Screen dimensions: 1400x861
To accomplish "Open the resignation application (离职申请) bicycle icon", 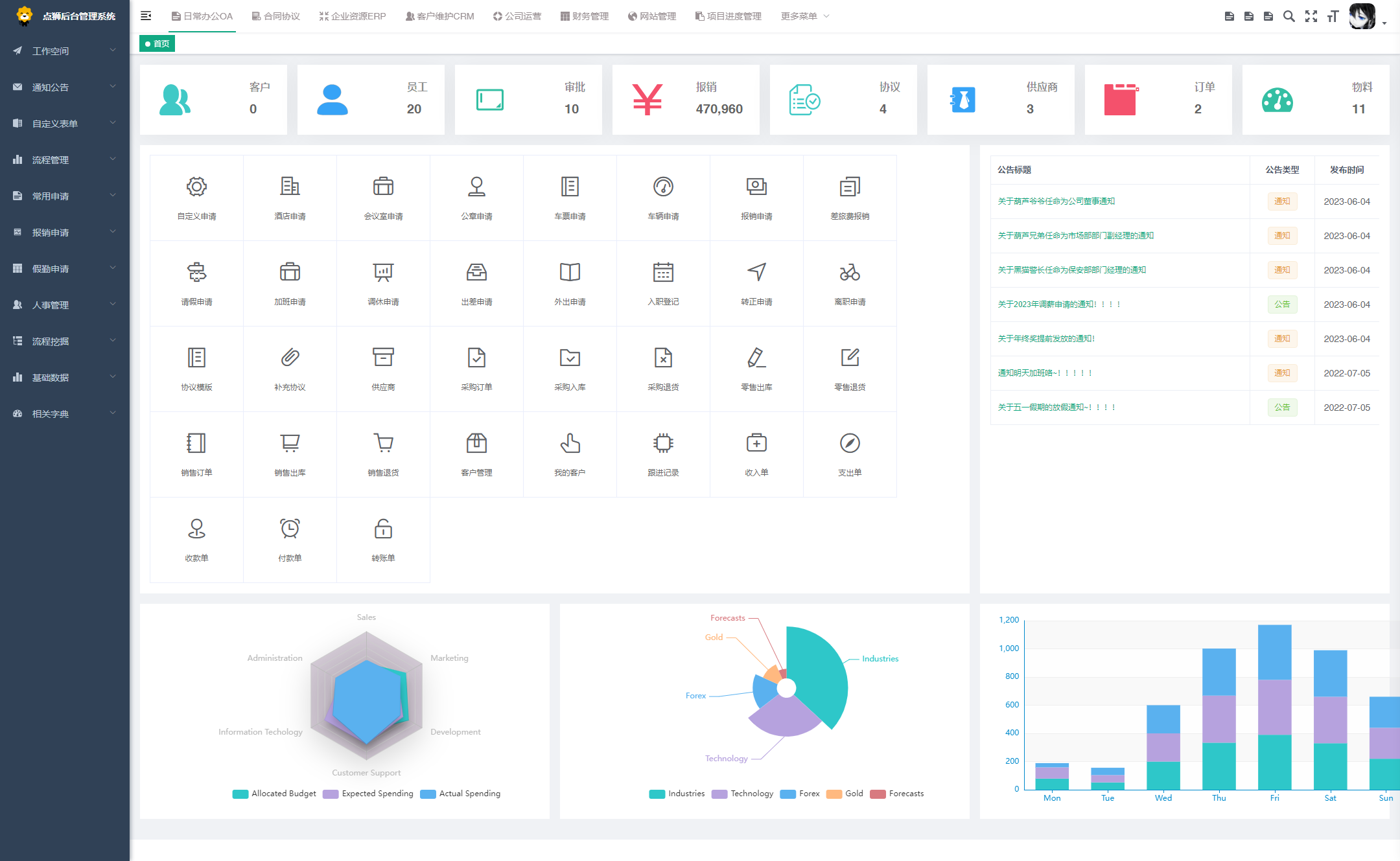I will (850, 273).
